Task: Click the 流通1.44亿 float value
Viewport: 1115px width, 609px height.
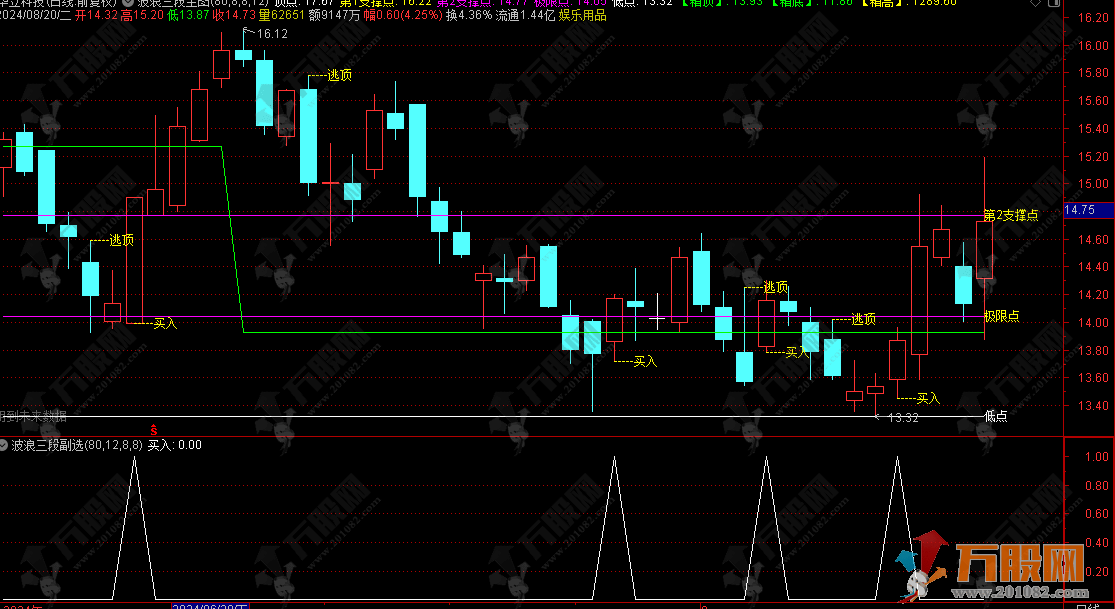Action: coord(525,15)
